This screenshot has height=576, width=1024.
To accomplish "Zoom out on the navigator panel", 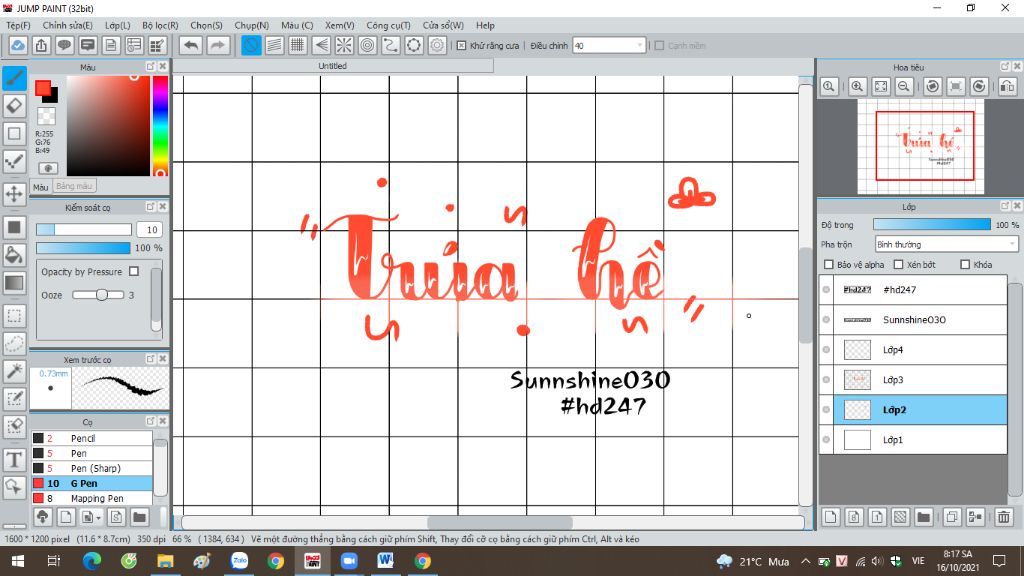I will point(904,86).
